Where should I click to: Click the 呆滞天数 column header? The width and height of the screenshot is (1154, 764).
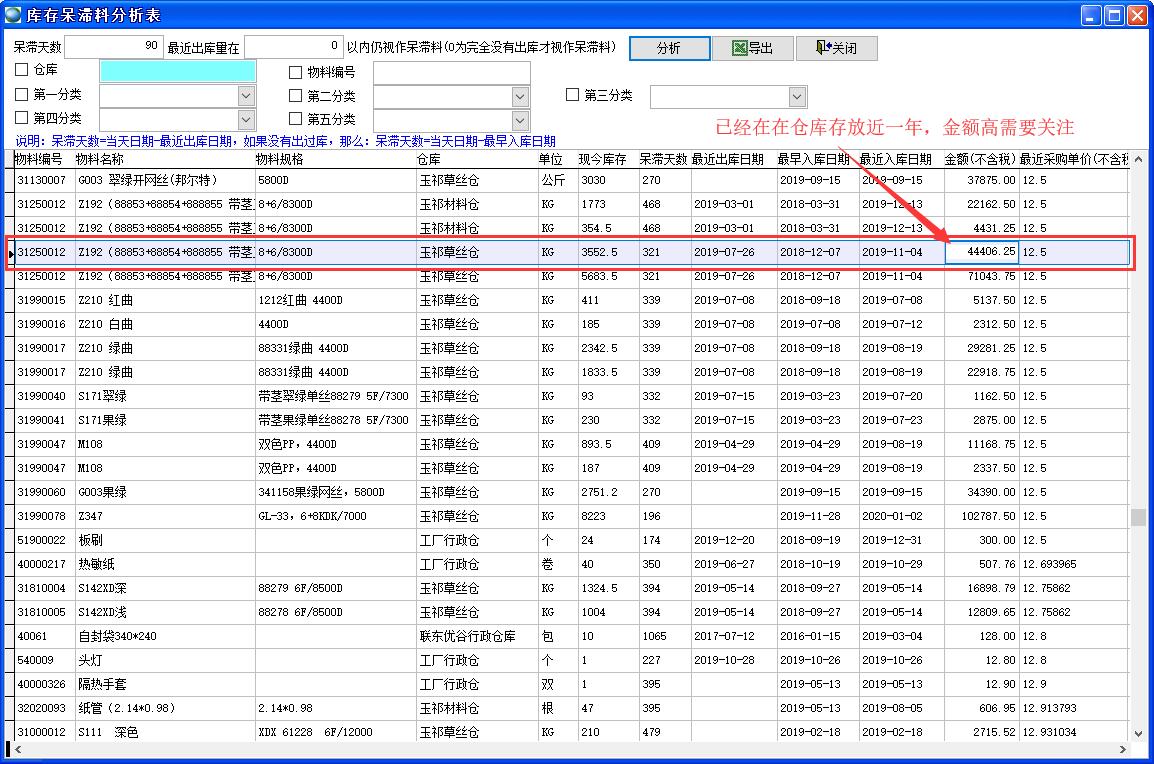pyautogui.click(x=663, y=159)
